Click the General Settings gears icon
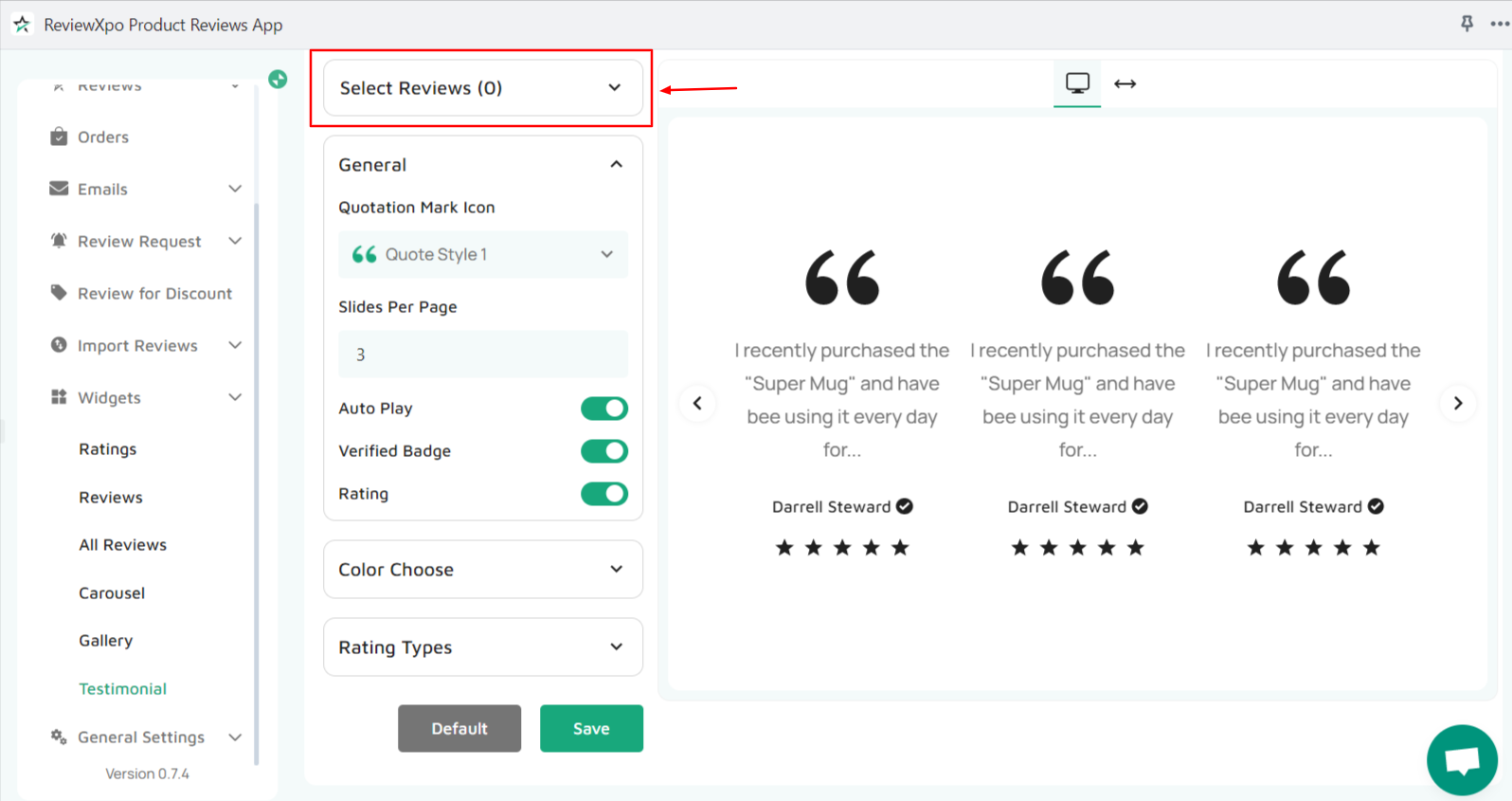Viewport: 1512px width, 801px height. pos(59,737)
